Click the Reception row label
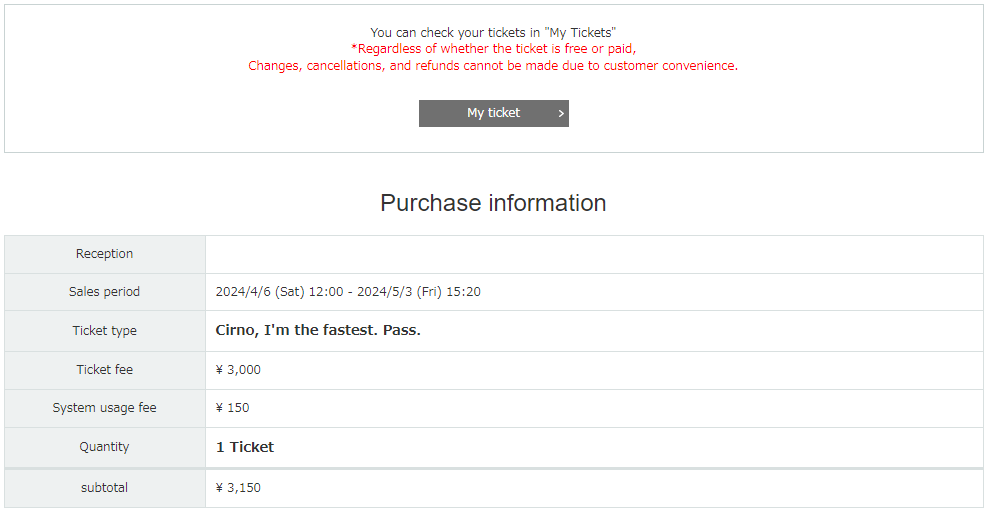Viewport: 988px width, 514px height. (x=105, y=254)
